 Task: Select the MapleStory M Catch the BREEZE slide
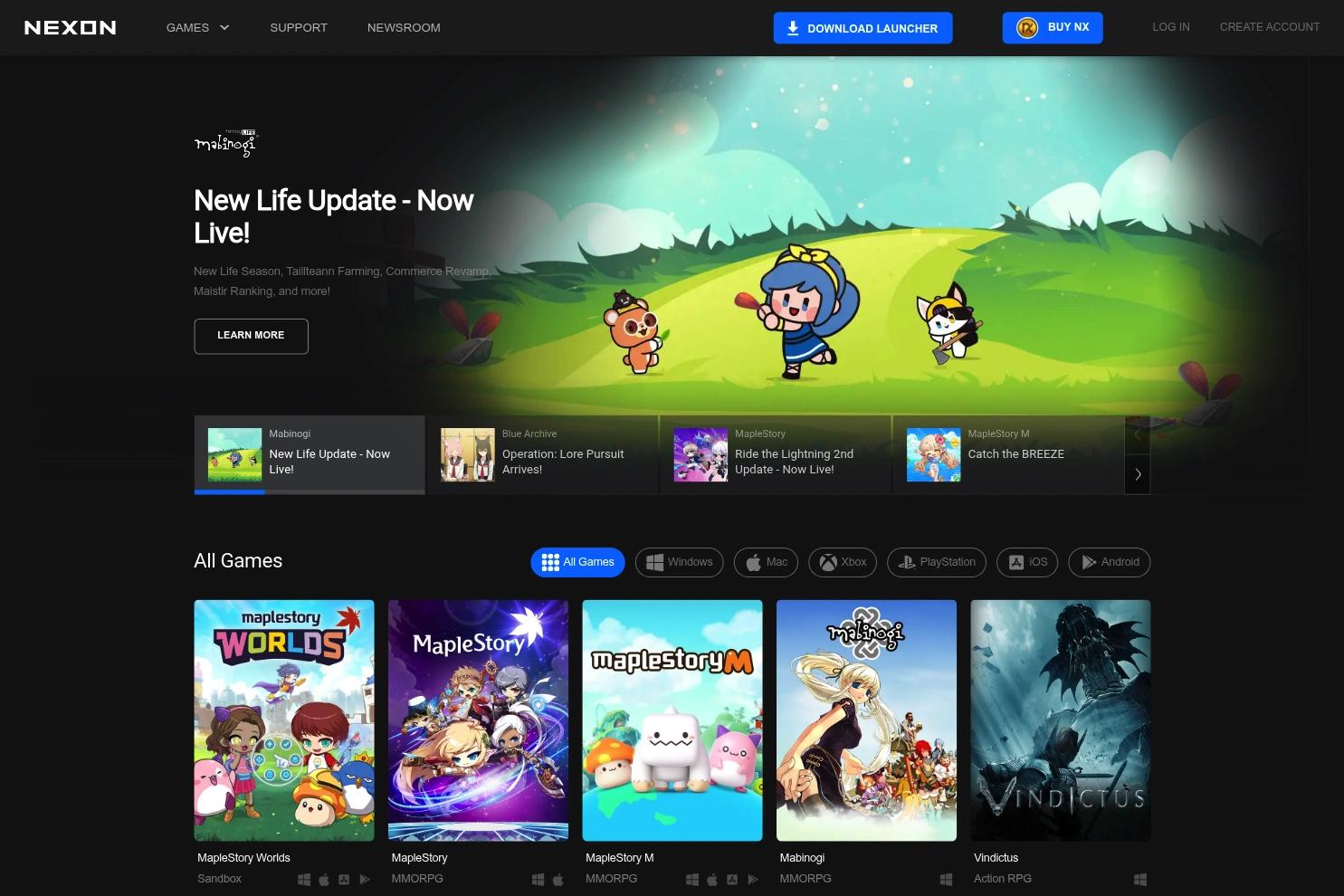point(1008,454)
